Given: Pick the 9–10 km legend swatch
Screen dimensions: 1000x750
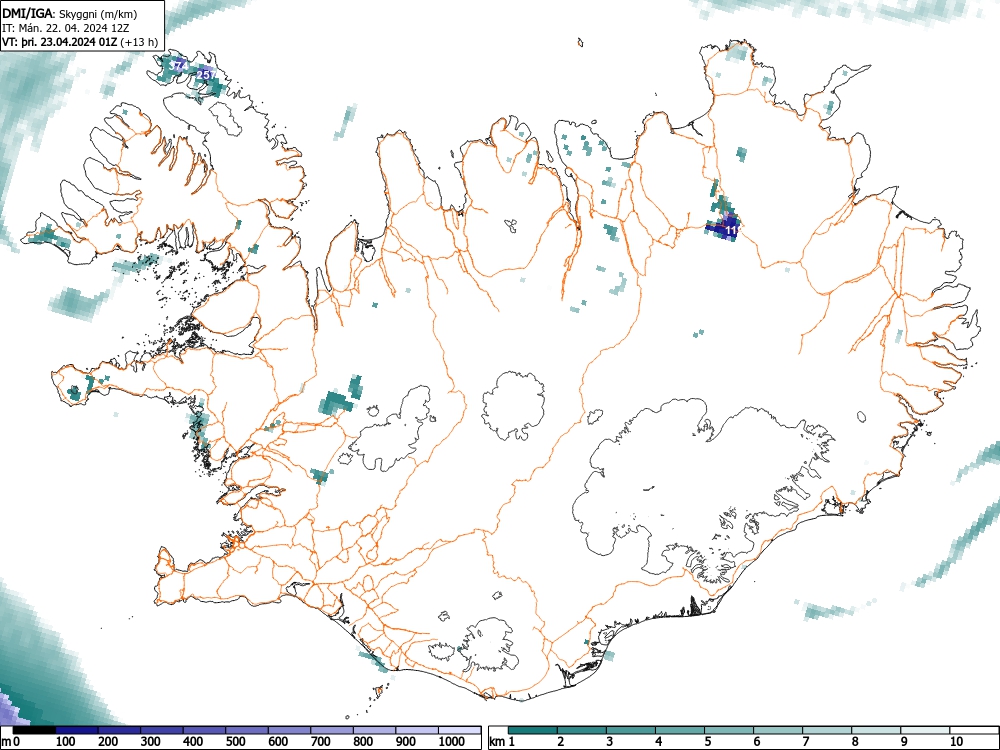Looking at the screenshot, I should click(x=925, y=730).
